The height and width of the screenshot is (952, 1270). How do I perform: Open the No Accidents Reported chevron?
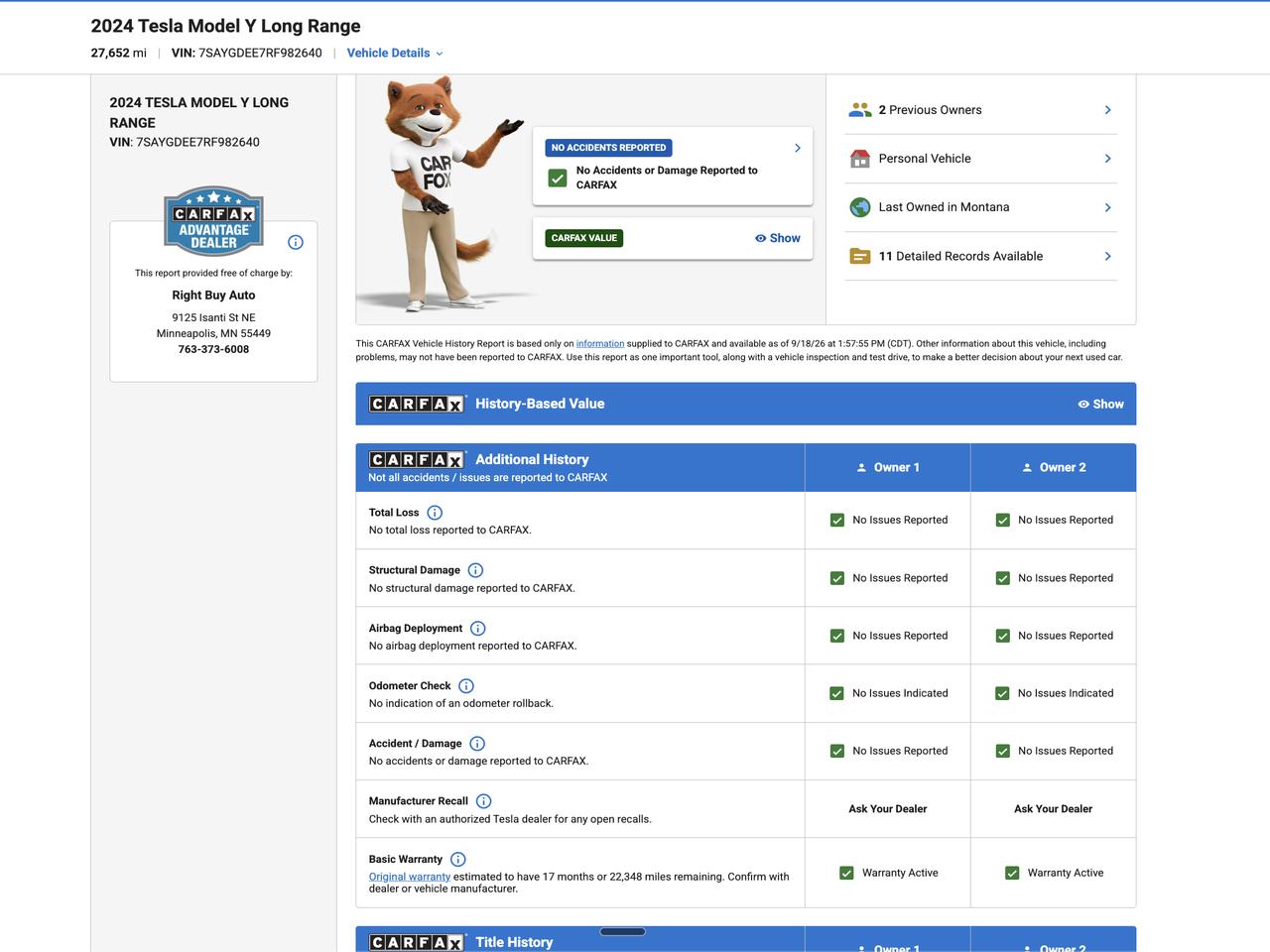(x=798, y=148)
